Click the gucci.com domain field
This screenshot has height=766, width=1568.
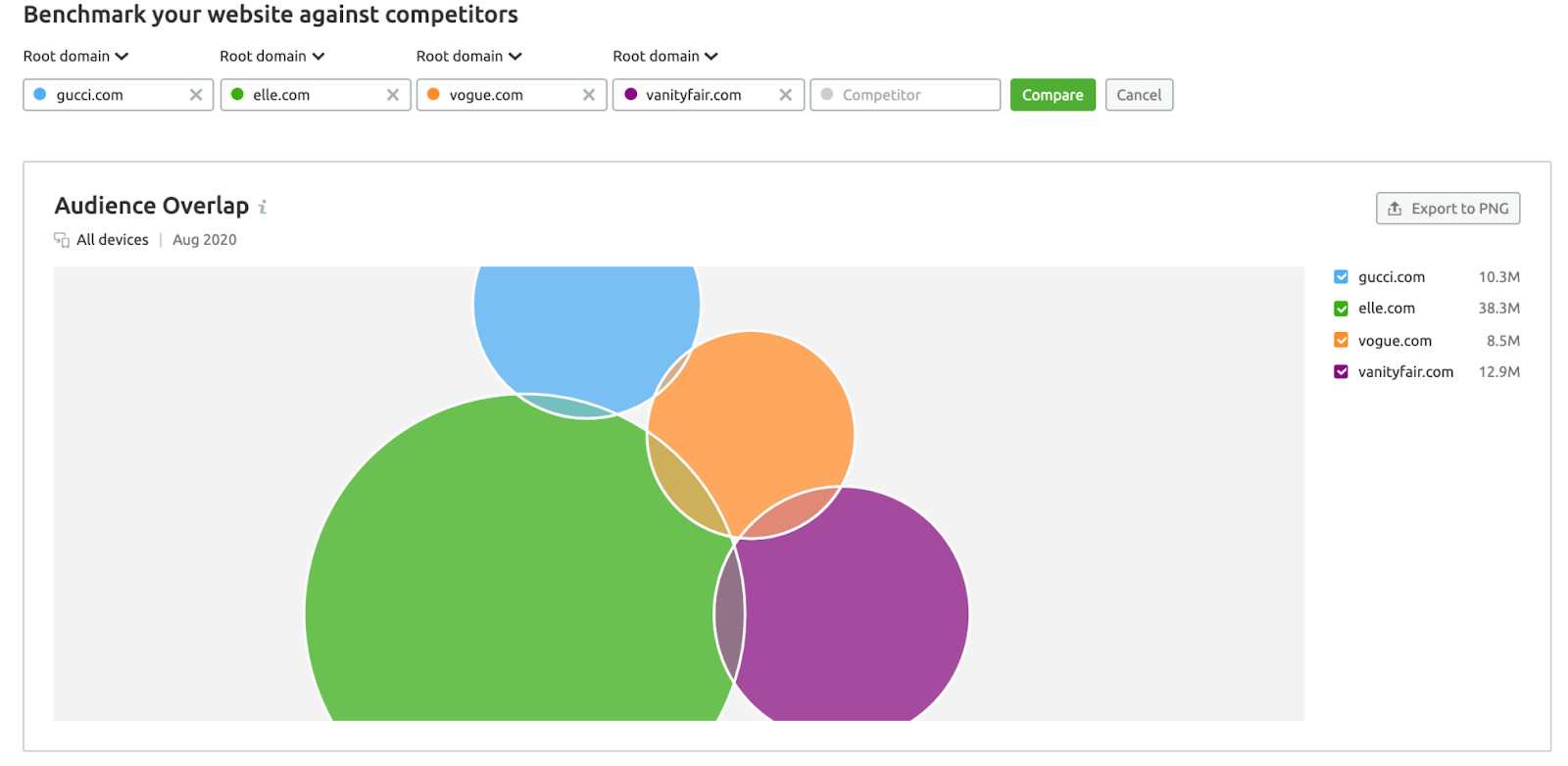118,95
